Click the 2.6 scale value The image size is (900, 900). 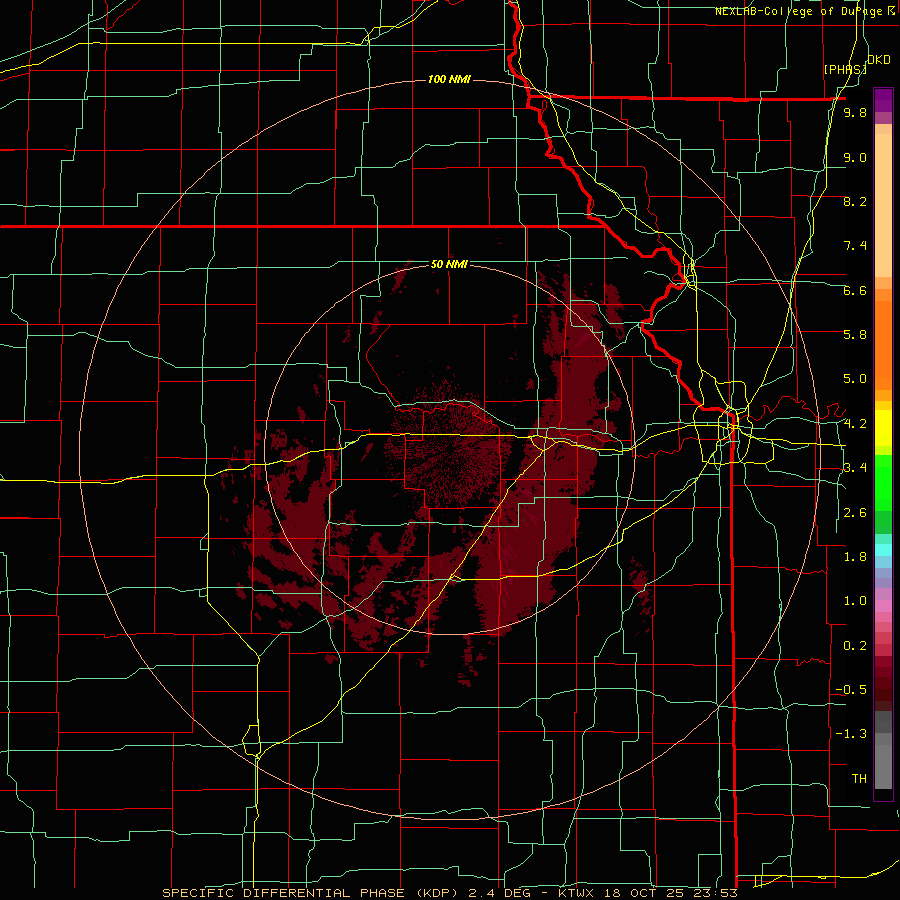[855, 513]
